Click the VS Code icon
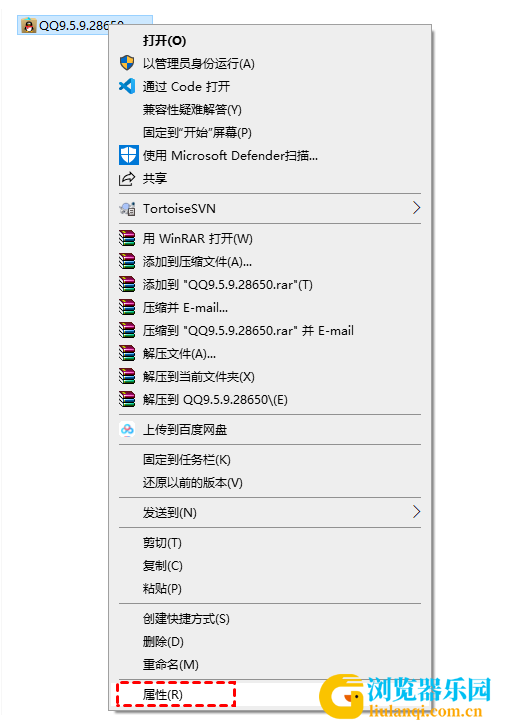The height and width of the screenshot is (721, 505). [127, 86]
